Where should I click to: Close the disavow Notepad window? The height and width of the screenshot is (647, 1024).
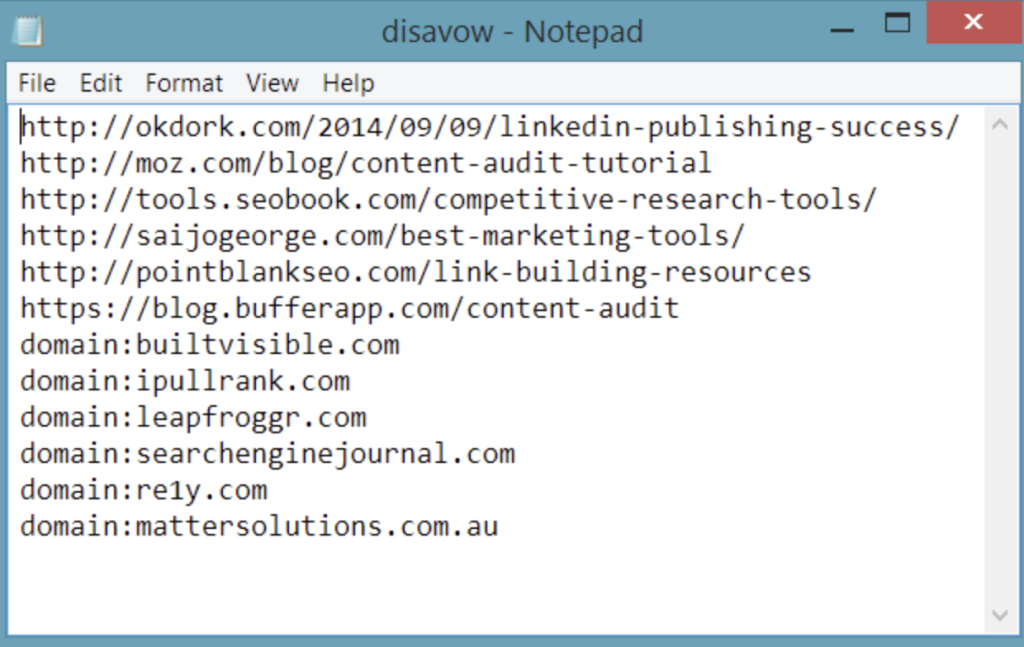coord(973,22)
